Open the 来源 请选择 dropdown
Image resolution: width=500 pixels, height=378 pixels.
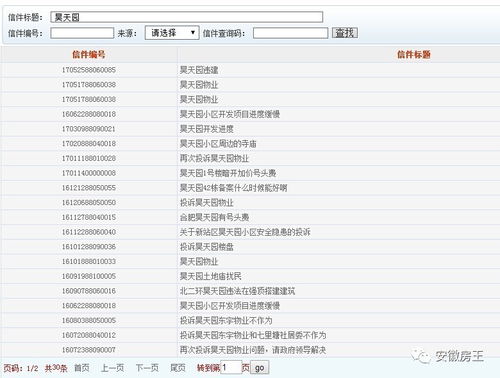[x=172, y=33]
